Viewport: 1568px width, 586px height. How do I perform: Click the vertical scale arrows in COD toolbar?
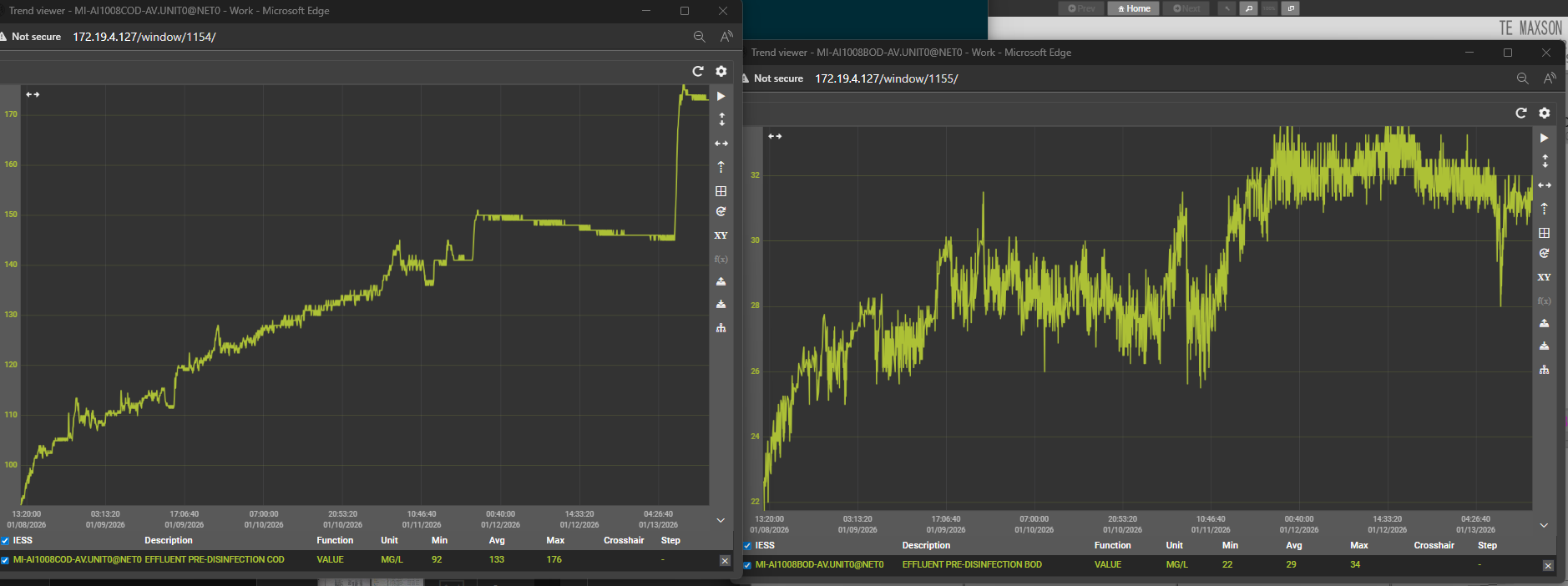pyautogui.click(x=721, y=119)
